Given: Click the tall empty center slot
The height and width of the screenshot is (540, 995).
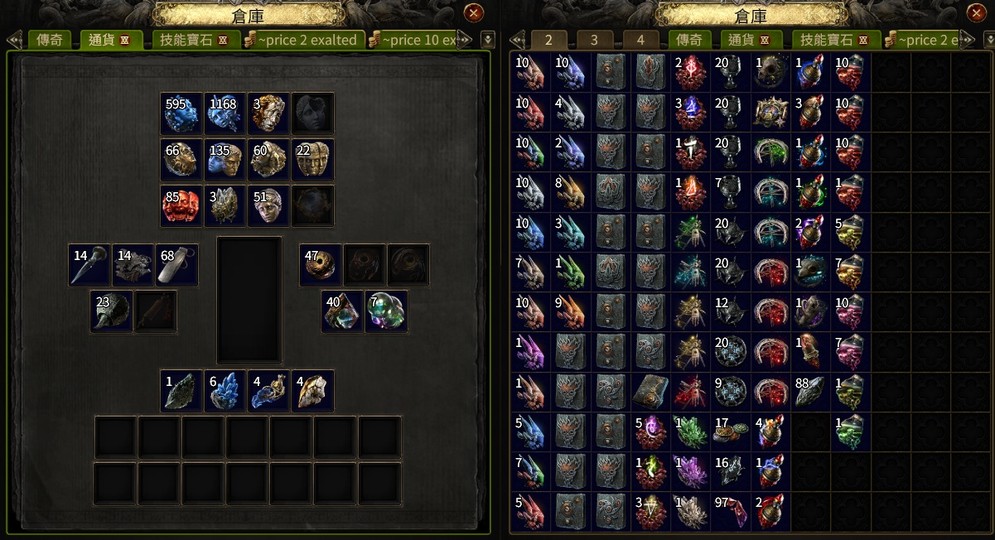Looking at the screenshot, I should [x=249, y=299].
